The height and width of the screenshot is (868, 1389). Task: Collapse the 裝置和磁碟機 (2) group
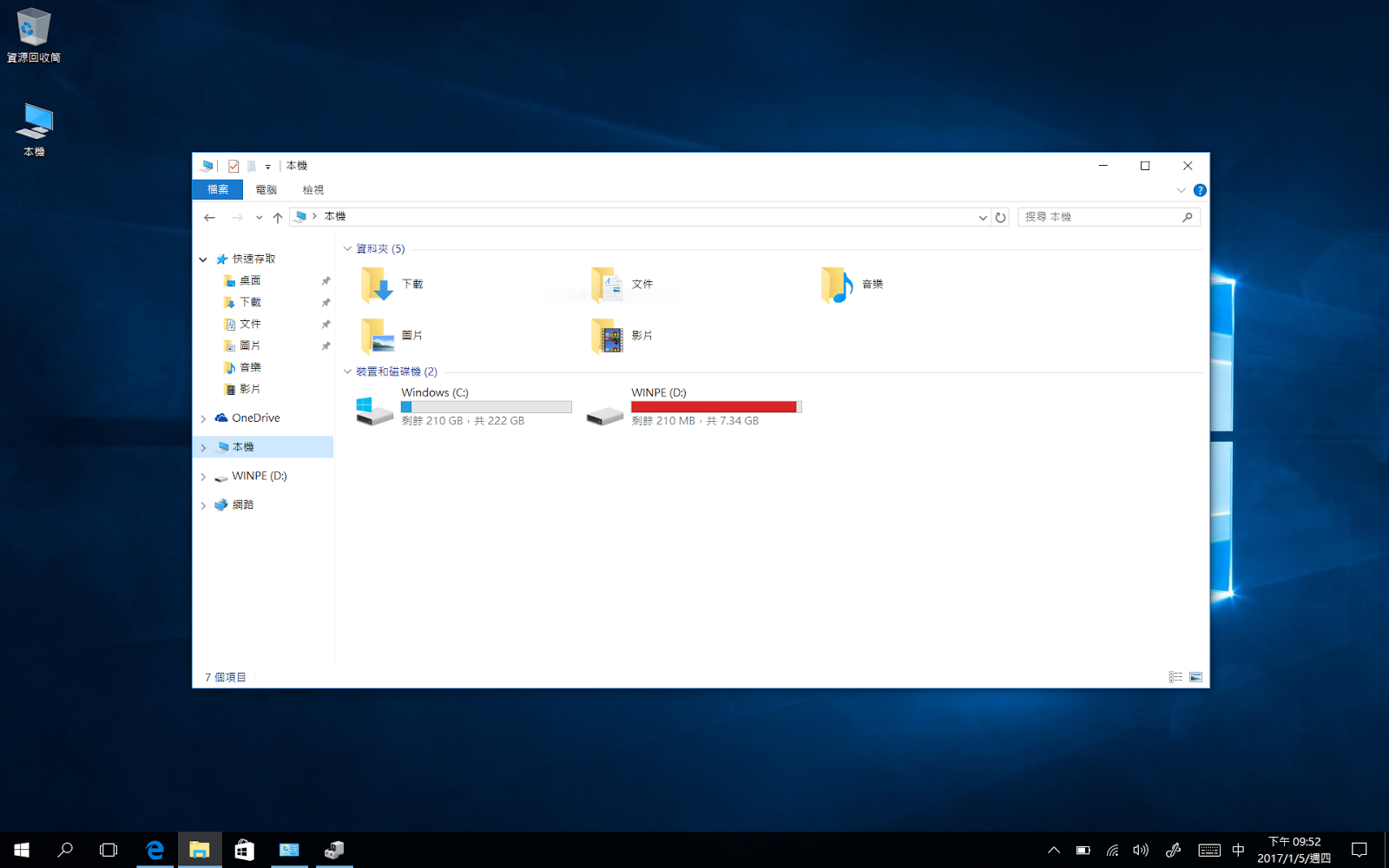(347, 372)
